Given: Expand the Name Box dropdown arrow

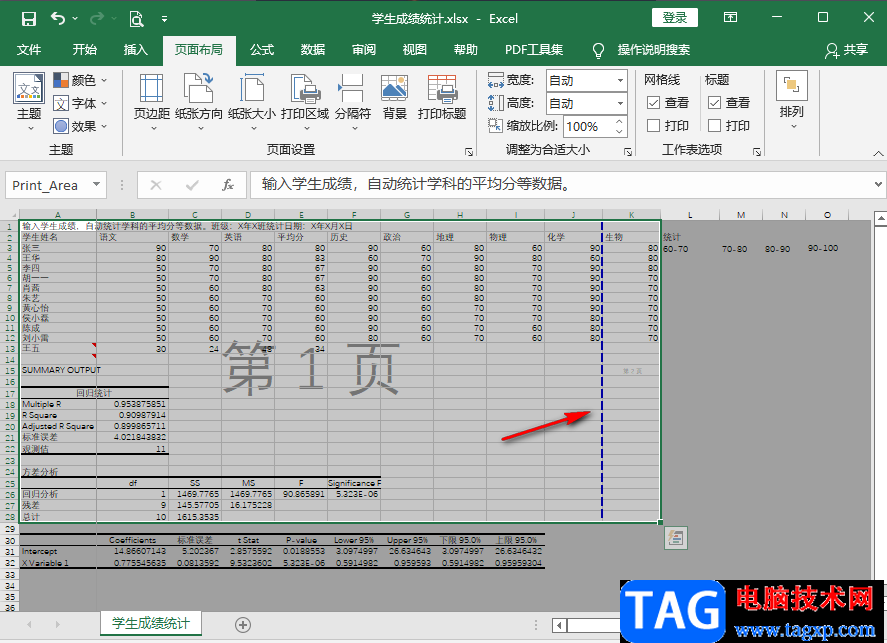Looking at the screenshot, I should pos(96,184).
